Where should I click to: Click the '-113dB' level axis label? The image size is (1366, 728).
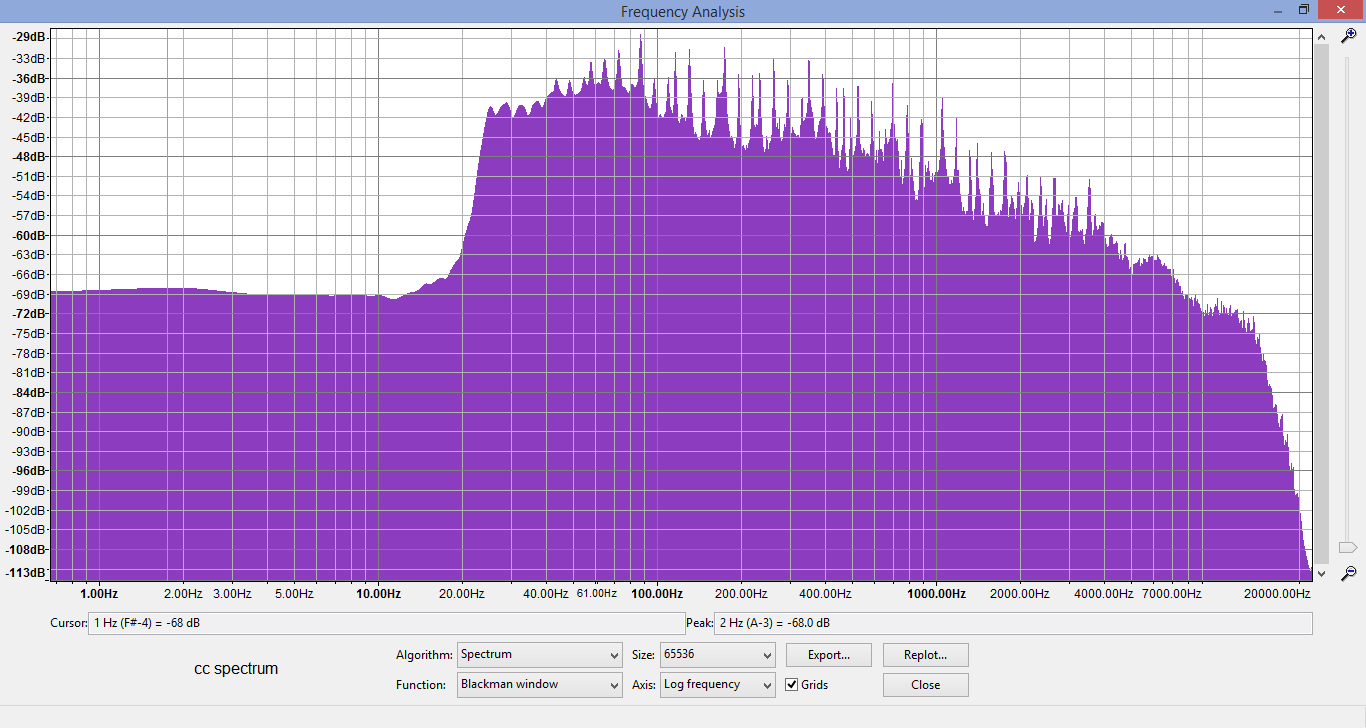coord(27,573)
